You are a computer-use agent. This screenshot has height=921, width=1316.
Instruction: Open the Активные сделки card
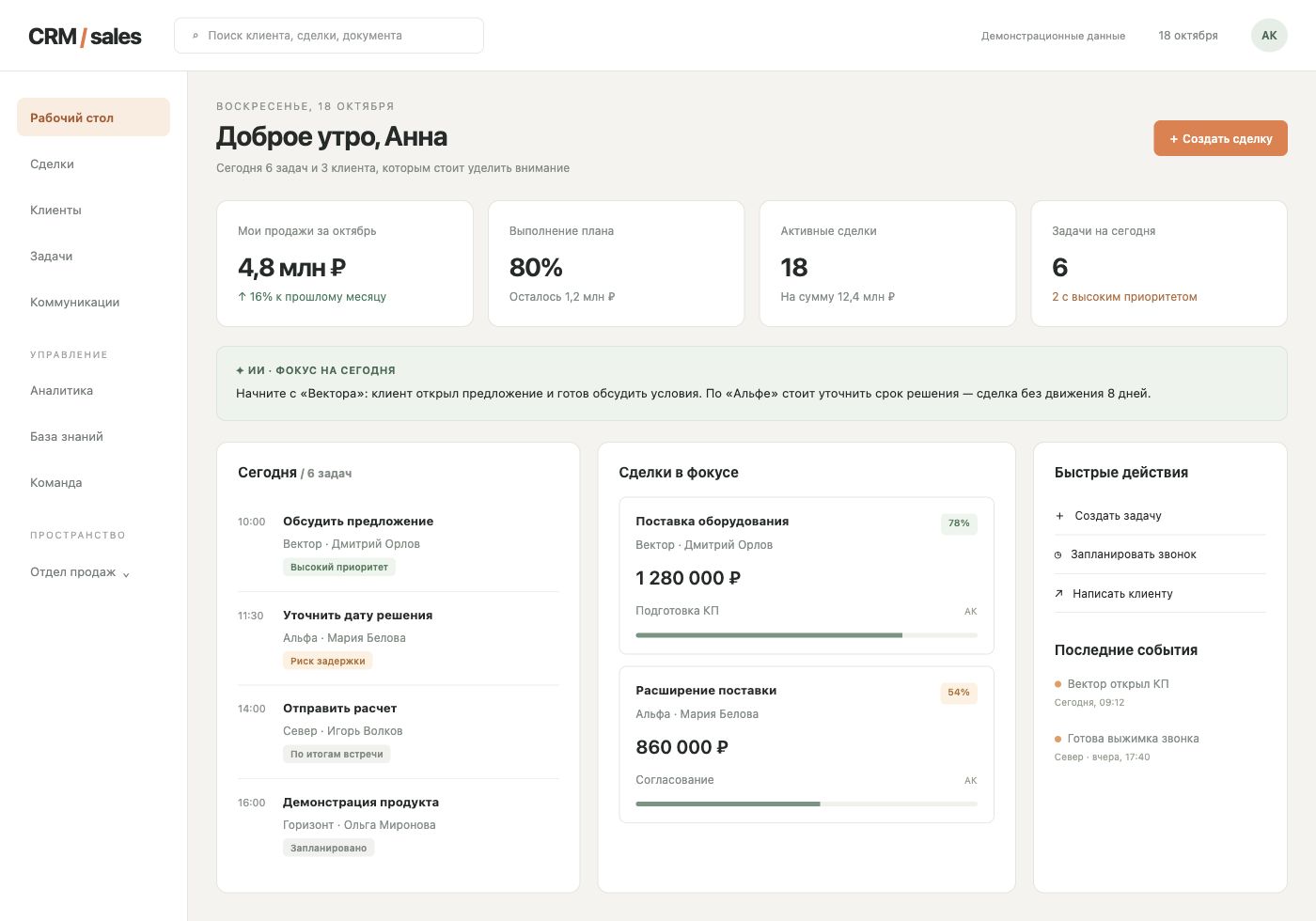click(887, 263)
